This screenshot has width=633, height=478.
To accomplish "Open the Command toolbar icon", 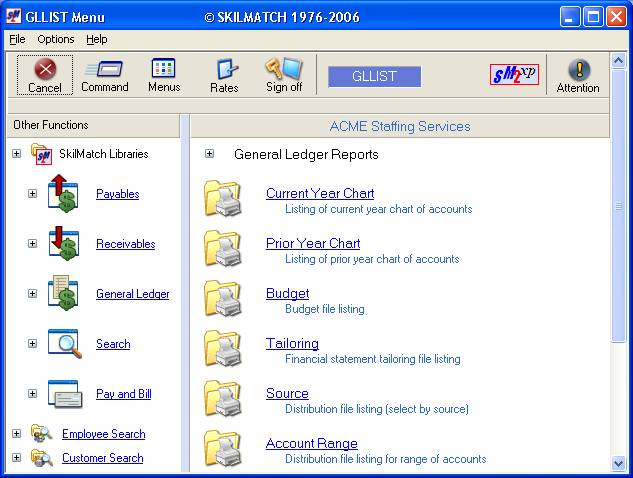I will (104, 69).
